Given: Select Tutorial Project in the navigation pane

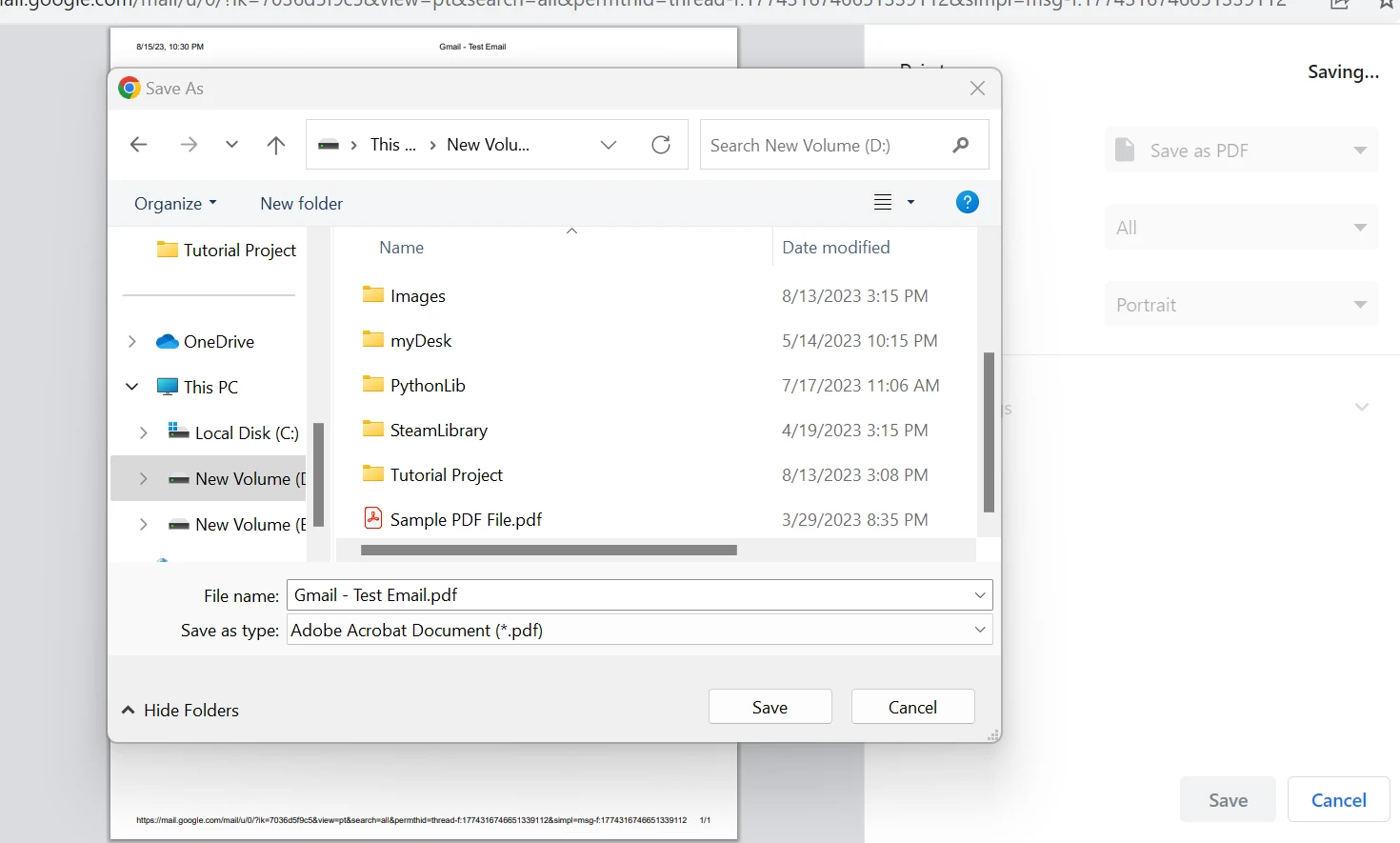Looking at the screenshot, I should point(227,250).
